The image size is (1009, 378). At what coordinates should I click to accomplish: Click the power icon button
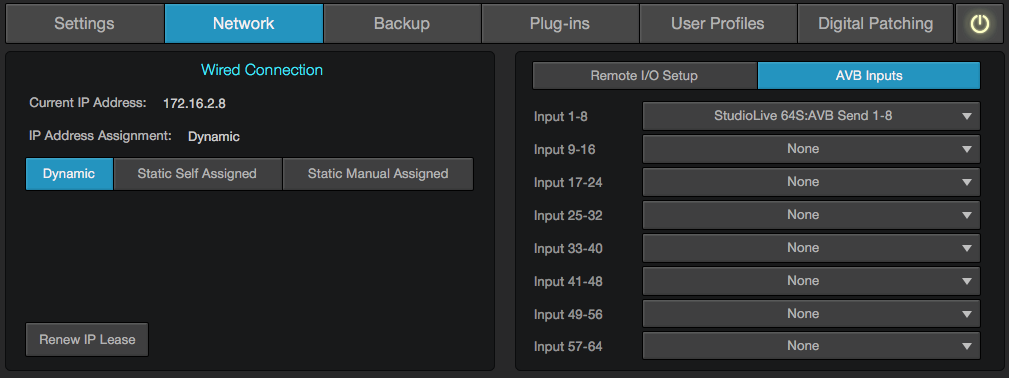[979, 24]
